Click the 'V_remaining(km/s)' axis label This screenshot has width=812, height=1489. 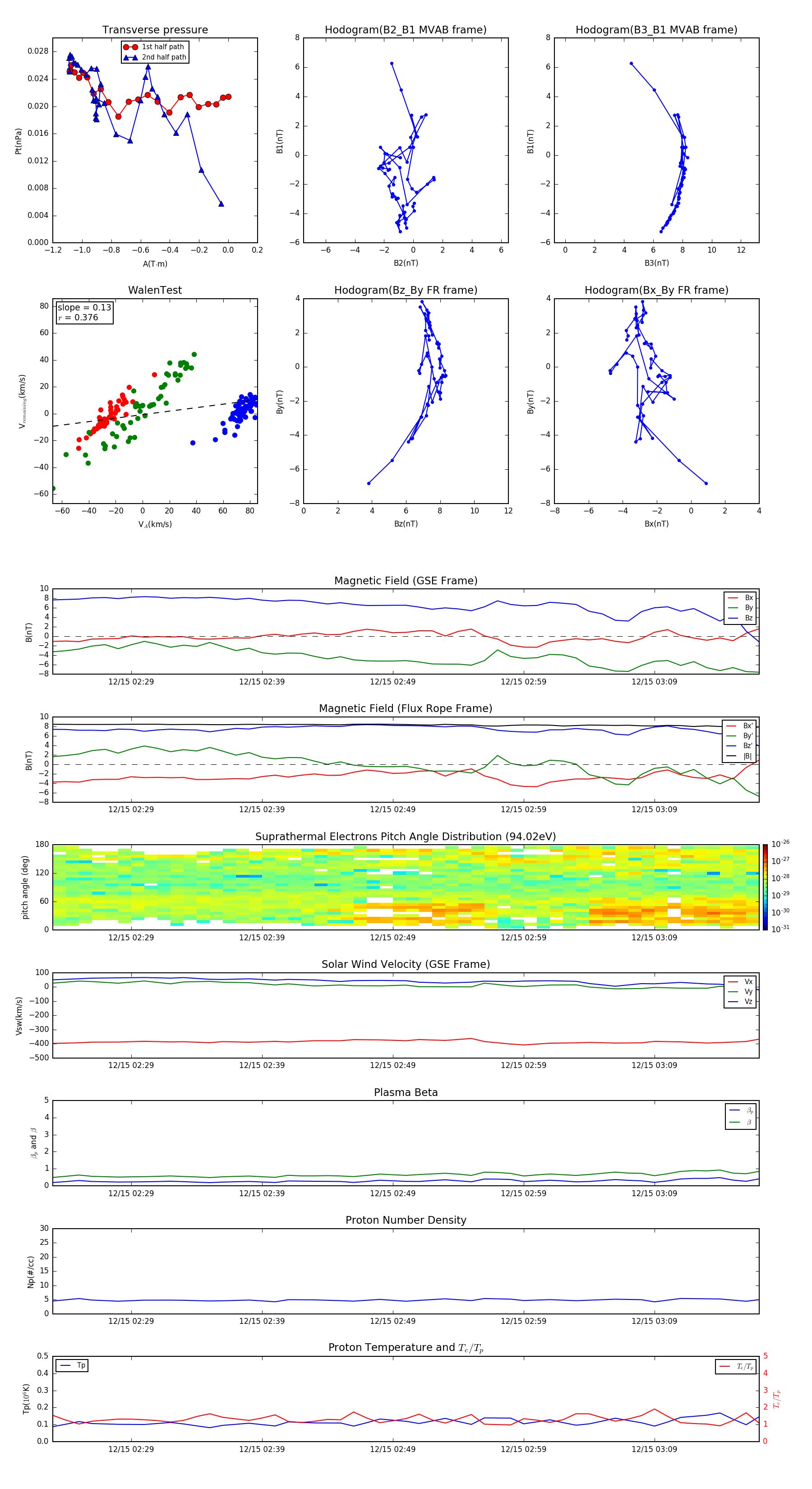[23, 401]
